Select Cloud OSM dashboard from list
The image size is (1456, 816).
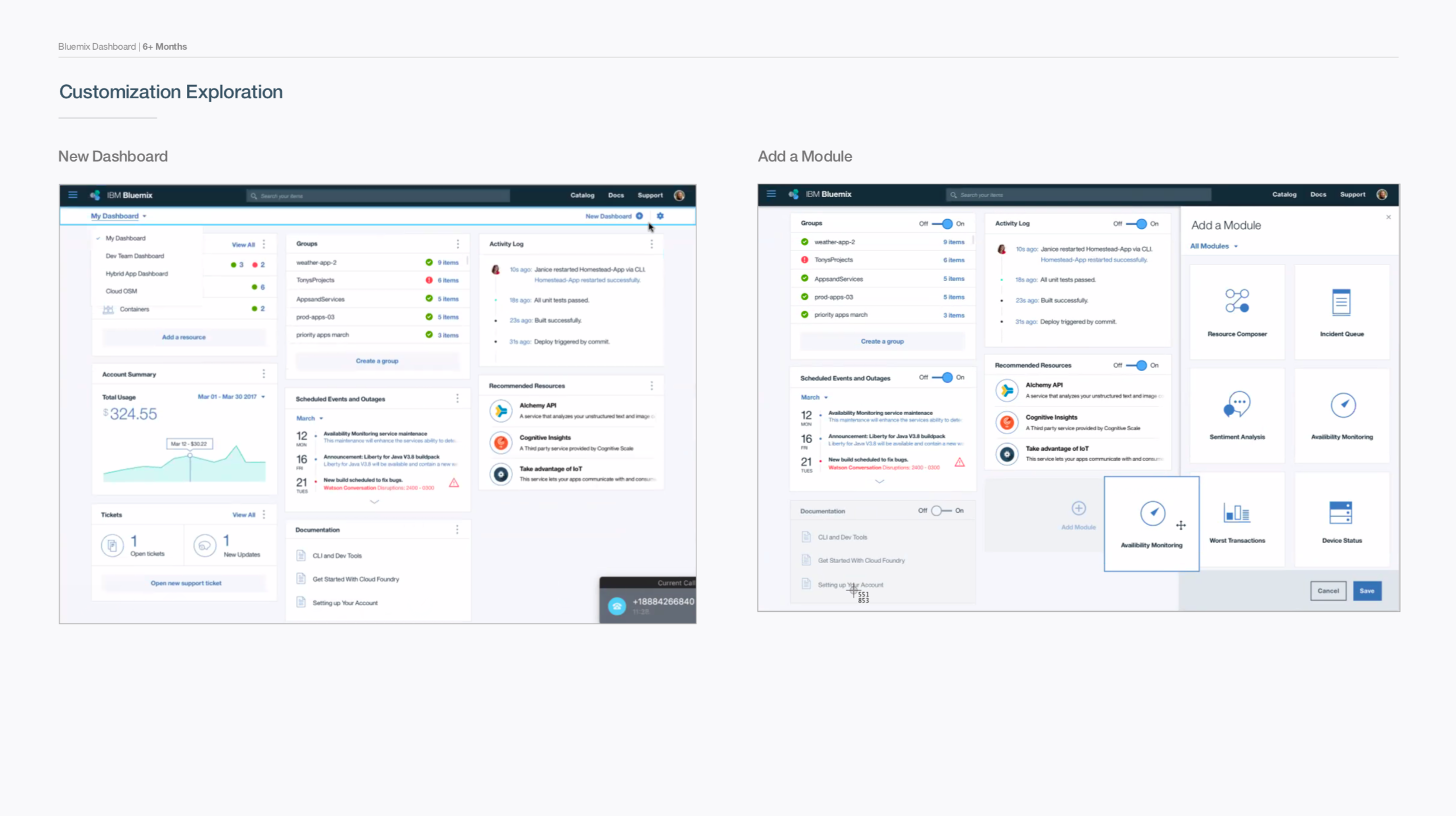coord(121,291)
